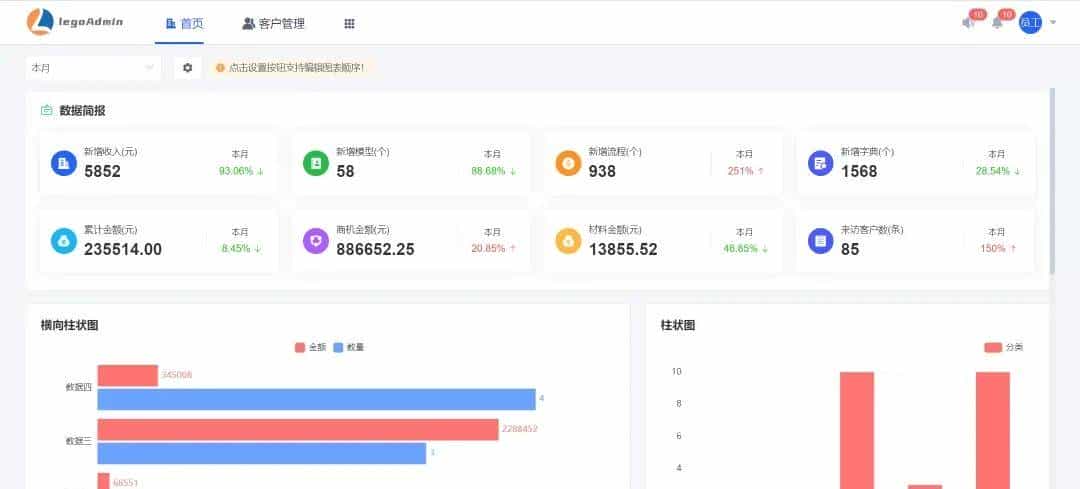
Task: Click the 点击设置按钮支持编辑图表顺序 tip text
Action: click(x=296, y=67)
